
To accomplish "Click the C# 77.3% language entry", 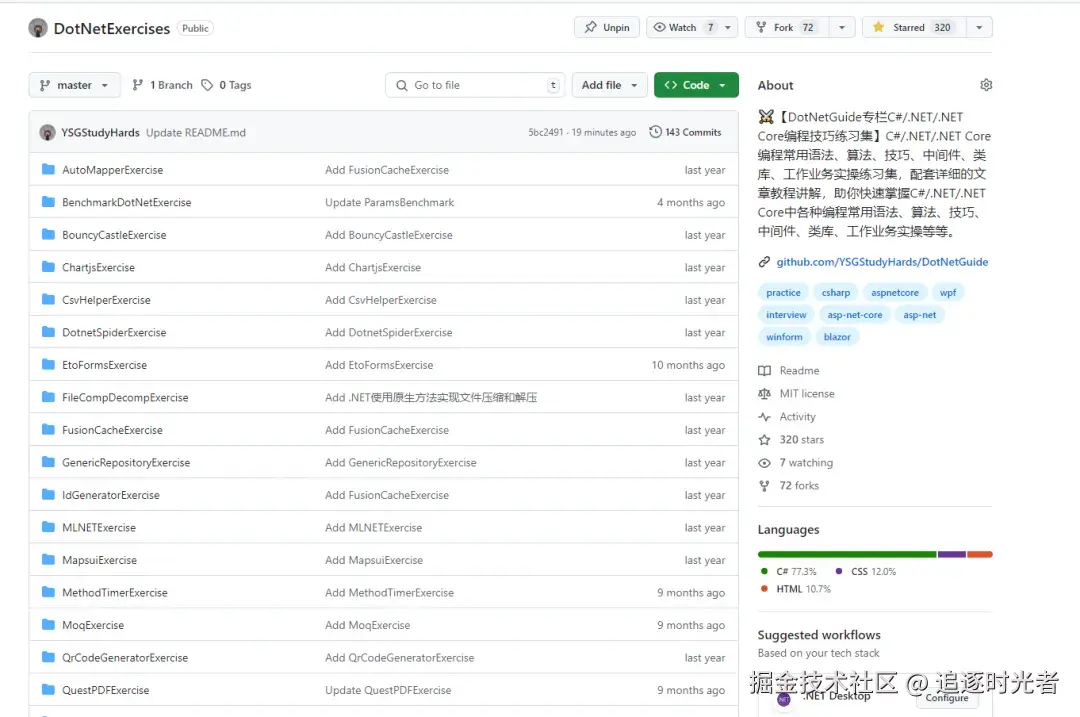I will [789, 571].
